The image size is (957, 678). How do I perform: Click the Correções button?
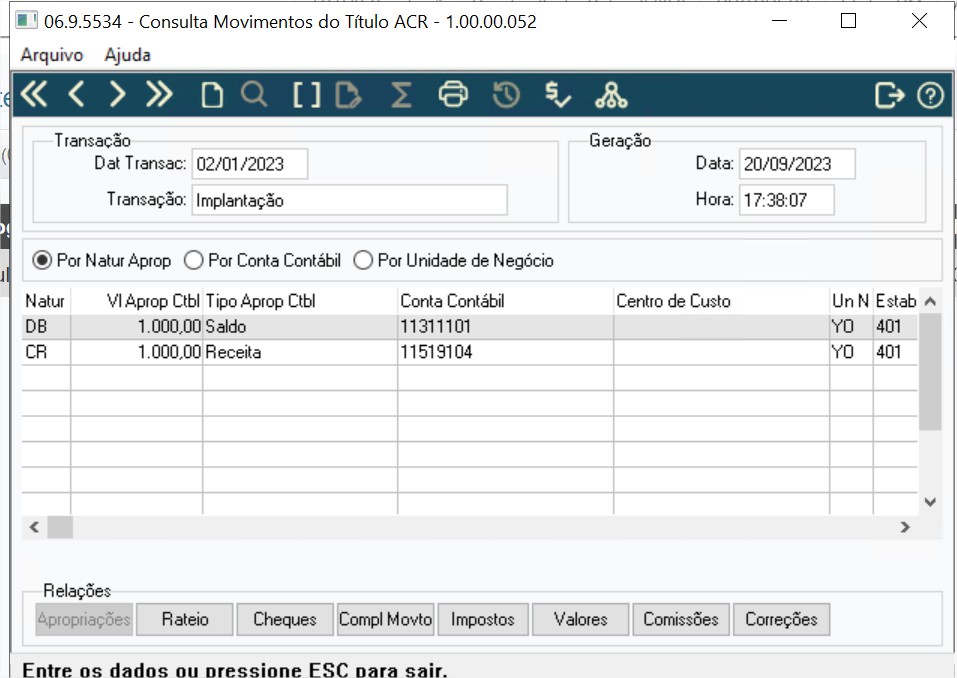(781, 619)
